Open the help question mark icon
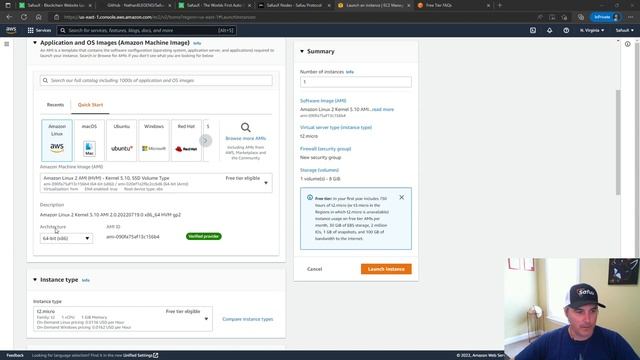Image resolution: width=640 pixels, height=360 pixels. [x=566, y=30]
